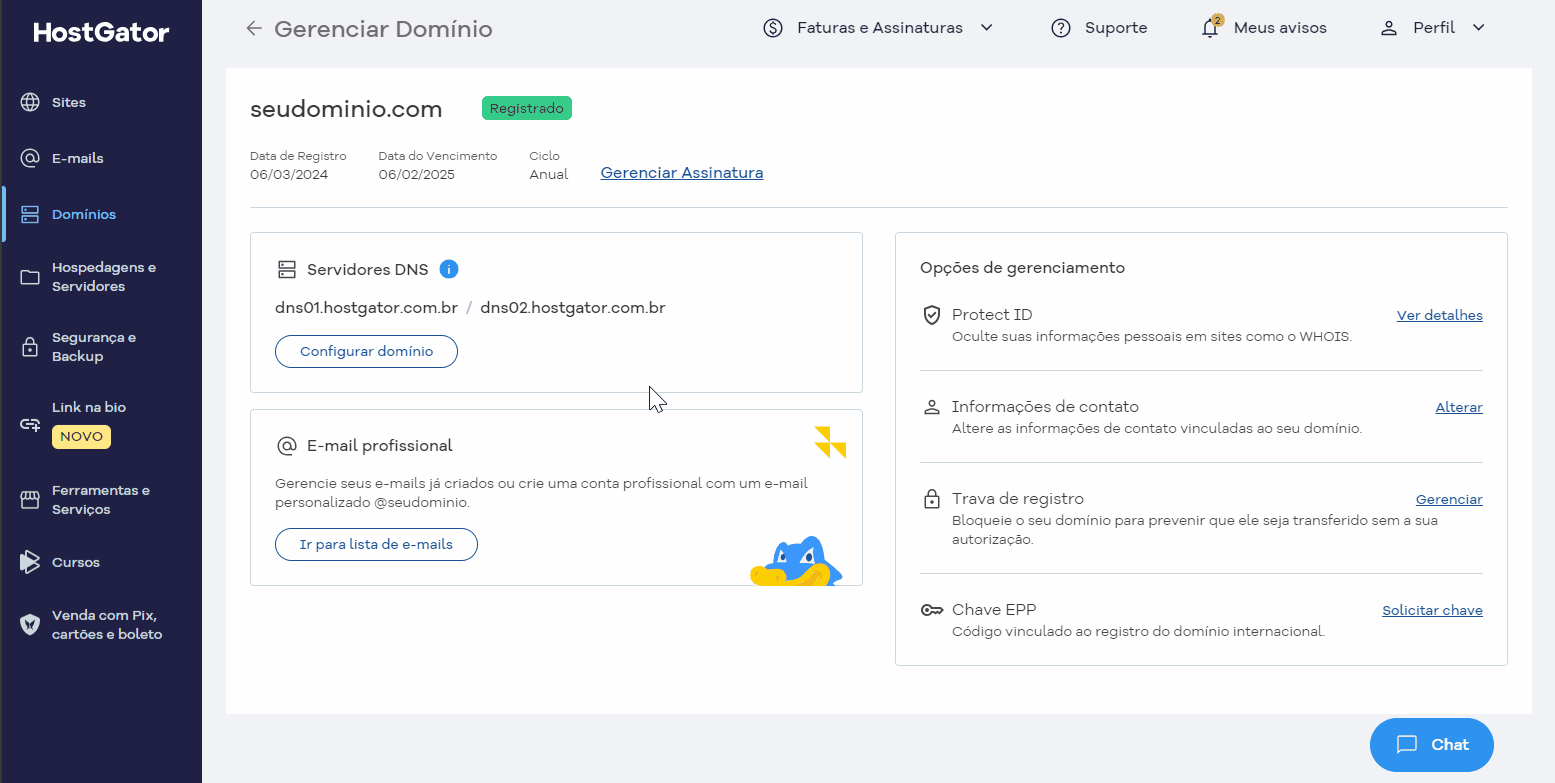Click the NOVO badge under Link na bio
Viewport: 1555px width, 783px height.
[81, 437]
